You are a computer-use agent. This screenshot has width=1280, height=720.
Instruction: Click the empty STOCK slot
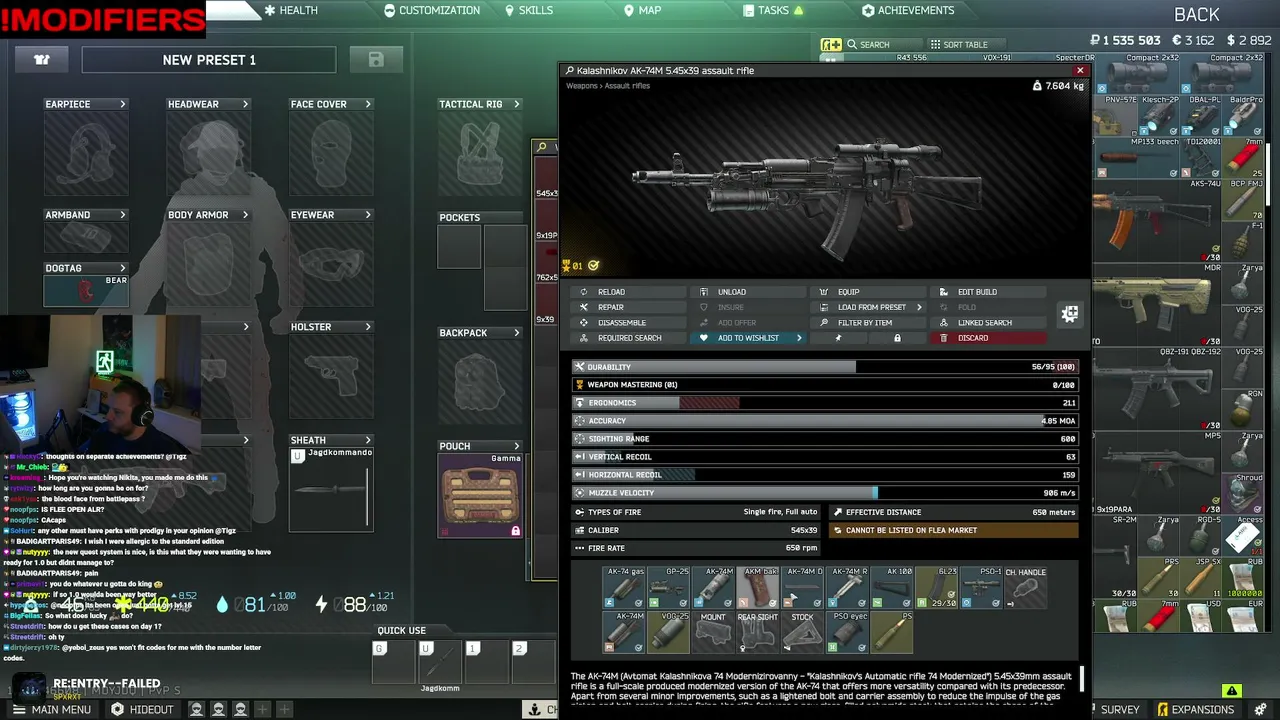coord(802,633)
